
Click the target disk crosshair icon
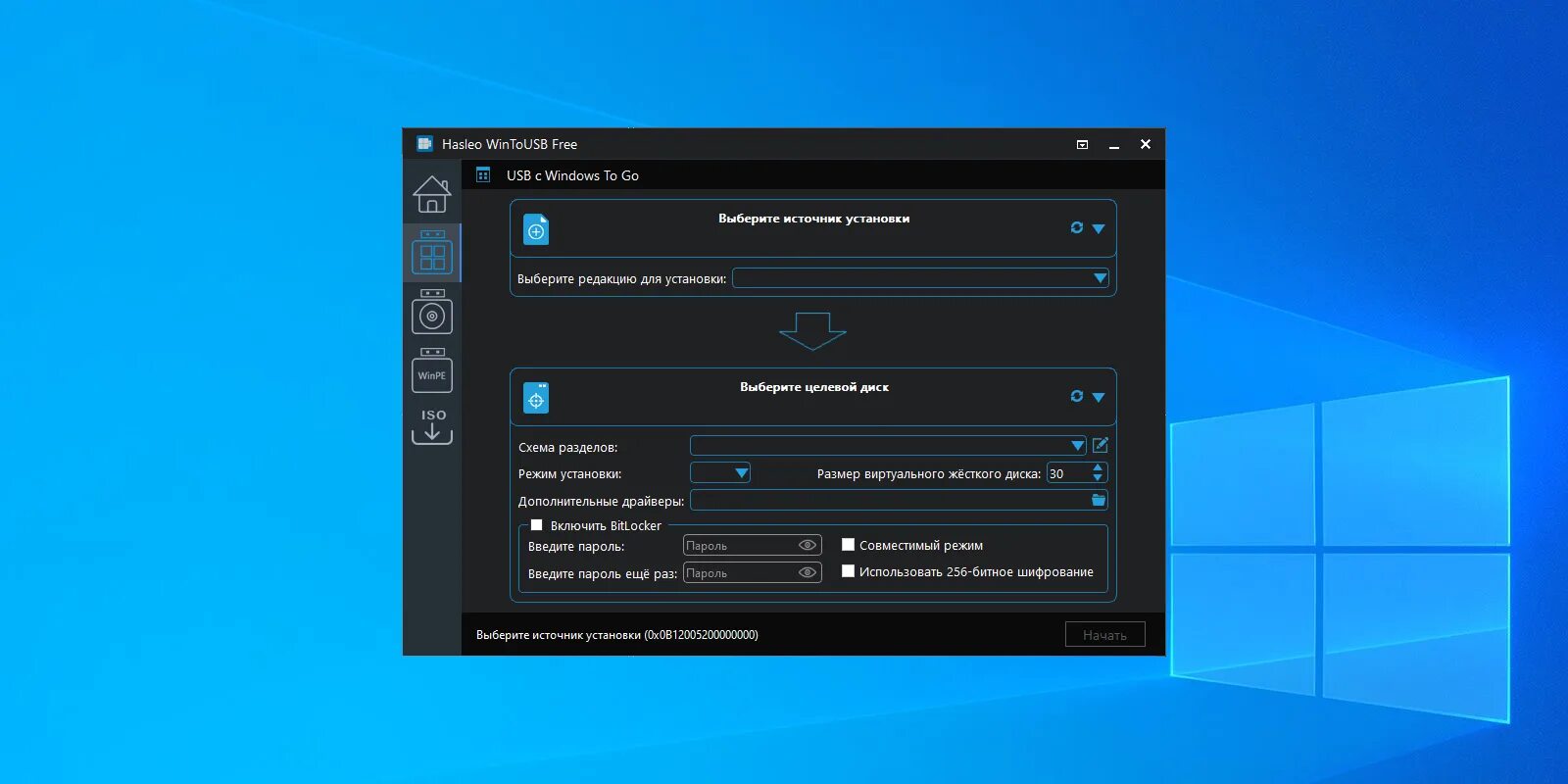tap(536, 399)
